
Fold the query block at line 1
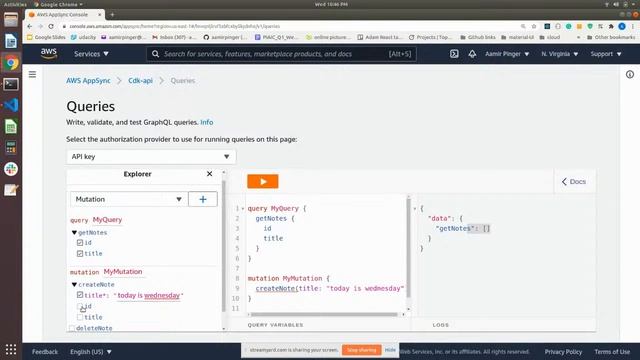coord(242,209)
